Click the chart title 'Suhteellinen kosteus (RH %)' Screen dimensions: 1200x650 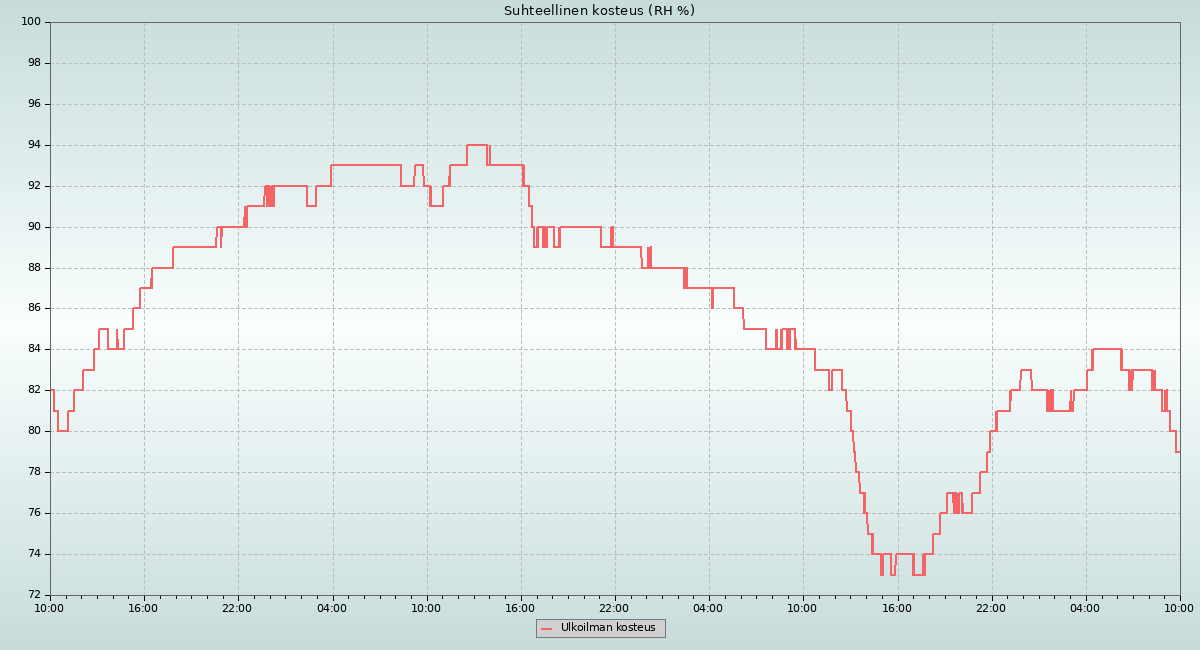tap(599, 11)
